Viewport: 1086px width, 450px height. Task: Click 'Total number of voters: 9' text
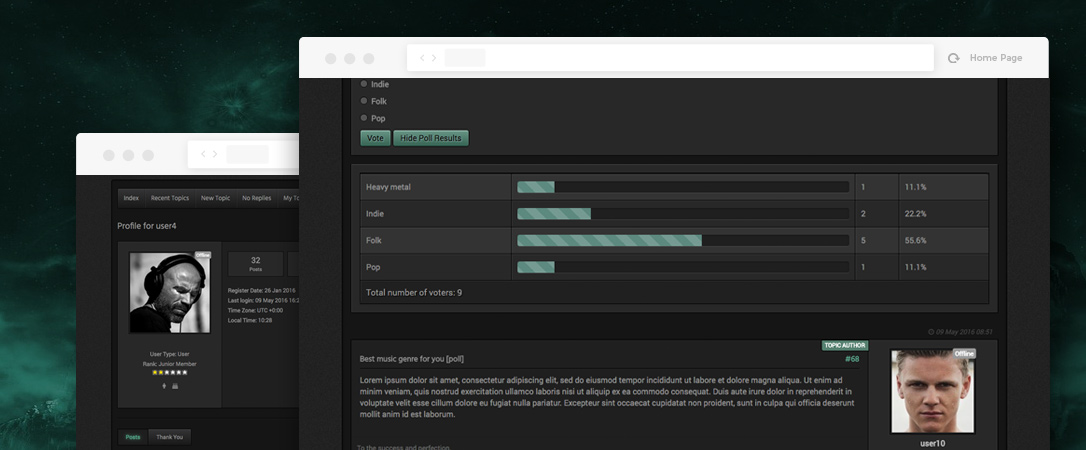click(414, 293)
